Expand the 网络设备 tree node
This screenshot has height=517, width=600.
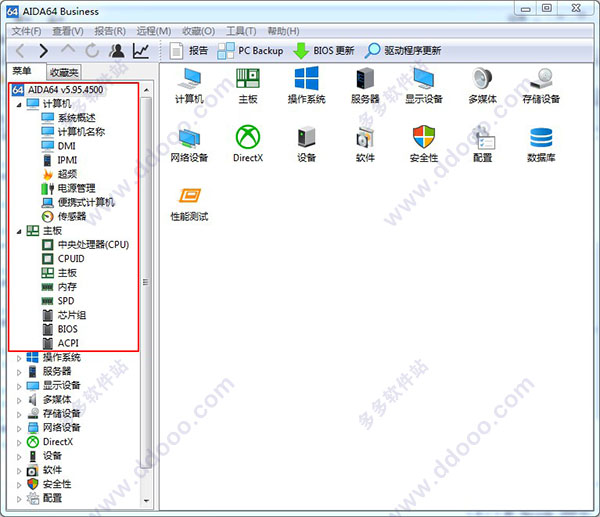point(19,429)
